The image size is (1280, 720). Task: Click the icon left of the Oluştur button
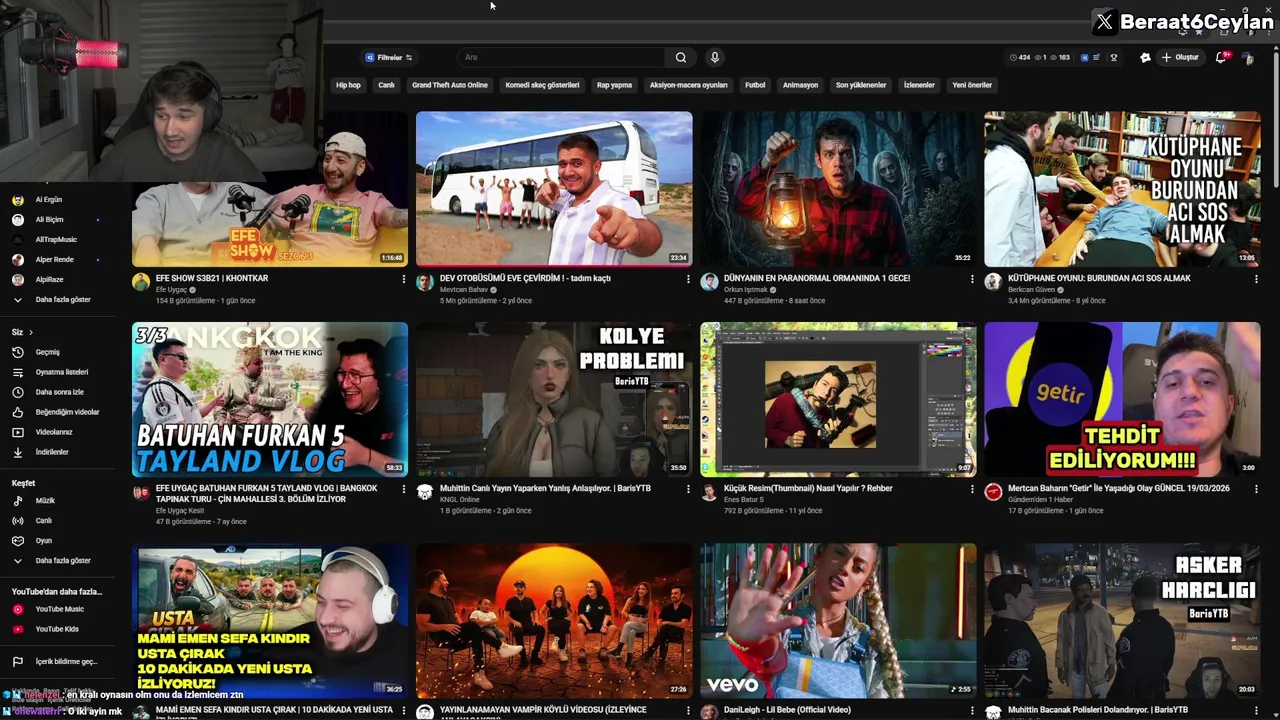[x=1145, y=58]
